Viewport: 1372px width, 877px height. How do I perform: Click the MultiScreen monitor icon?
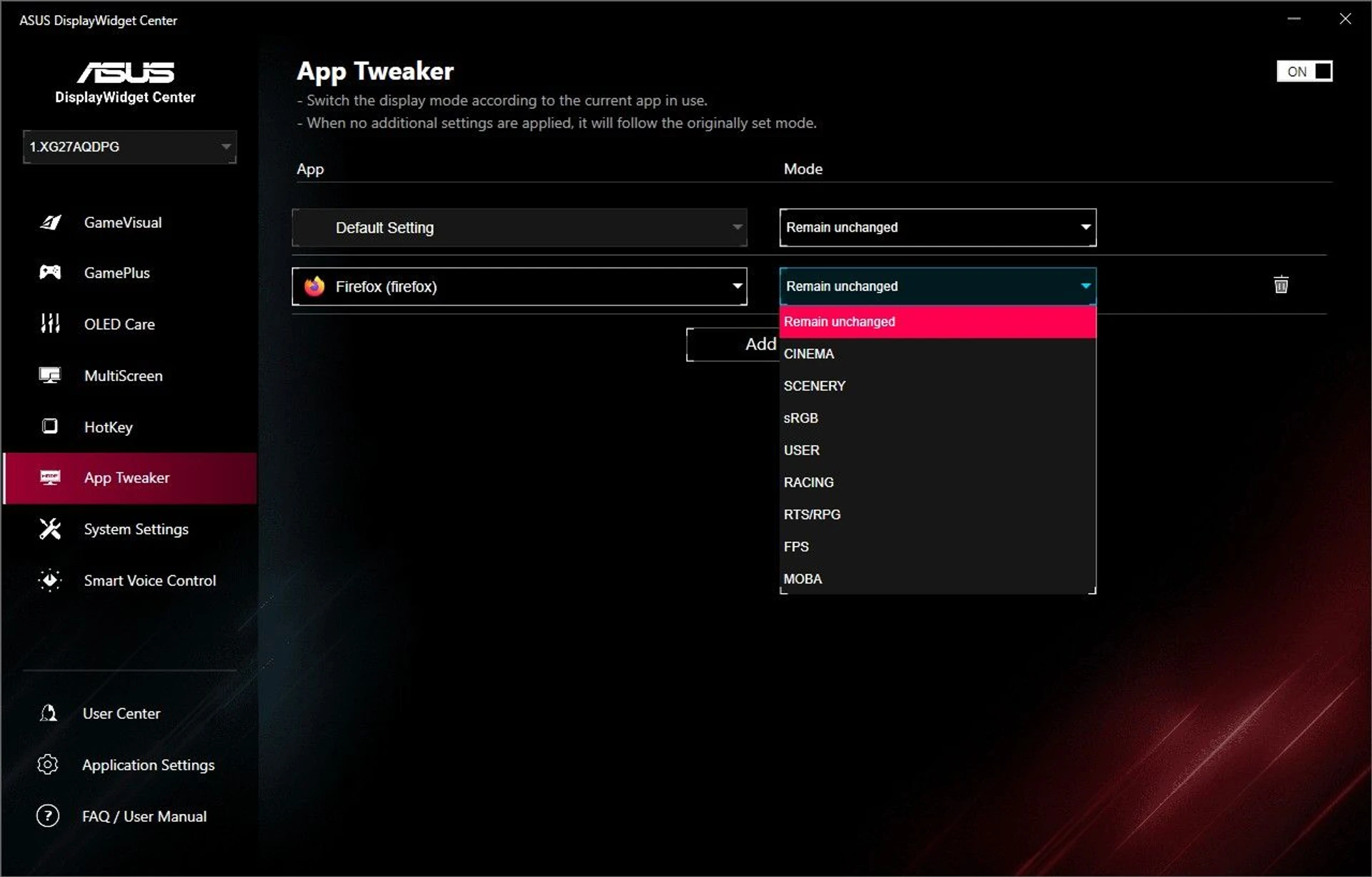[x=50, y=375]
